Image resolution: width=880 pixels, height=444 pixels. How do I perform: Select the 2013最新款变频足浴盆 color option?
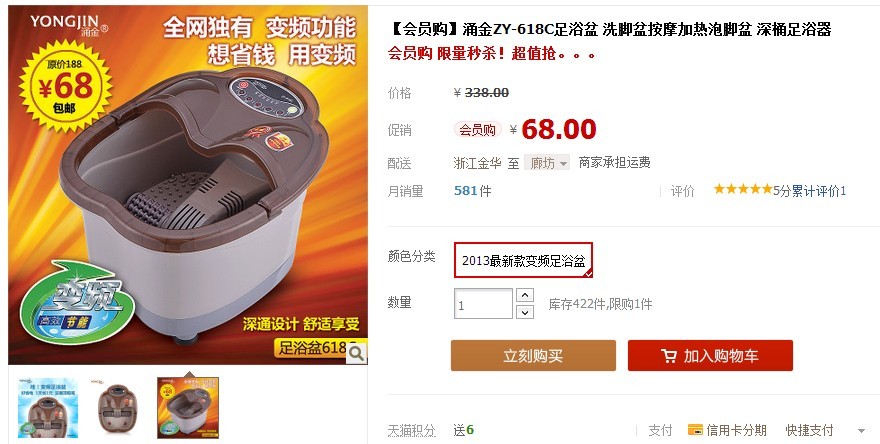[x=523, y=260]
